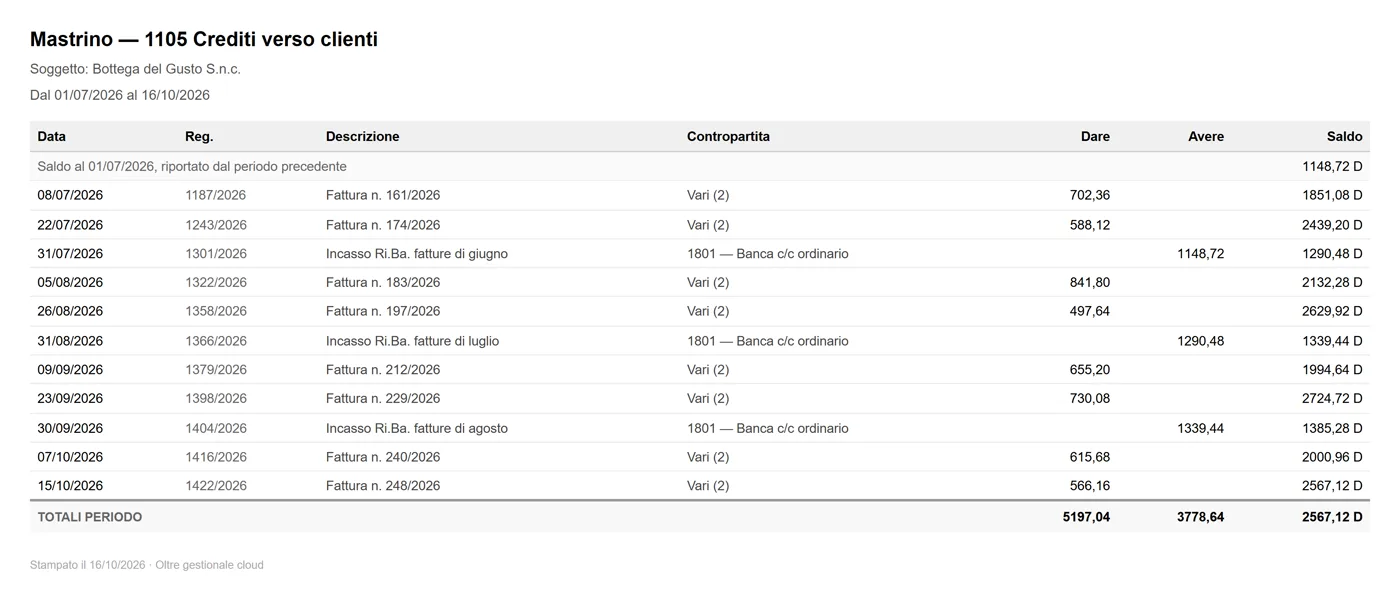This screenshot has height=600, width=1400.
Task: Click the TOTALI PERIODO row label
Action: coord(90,518)
